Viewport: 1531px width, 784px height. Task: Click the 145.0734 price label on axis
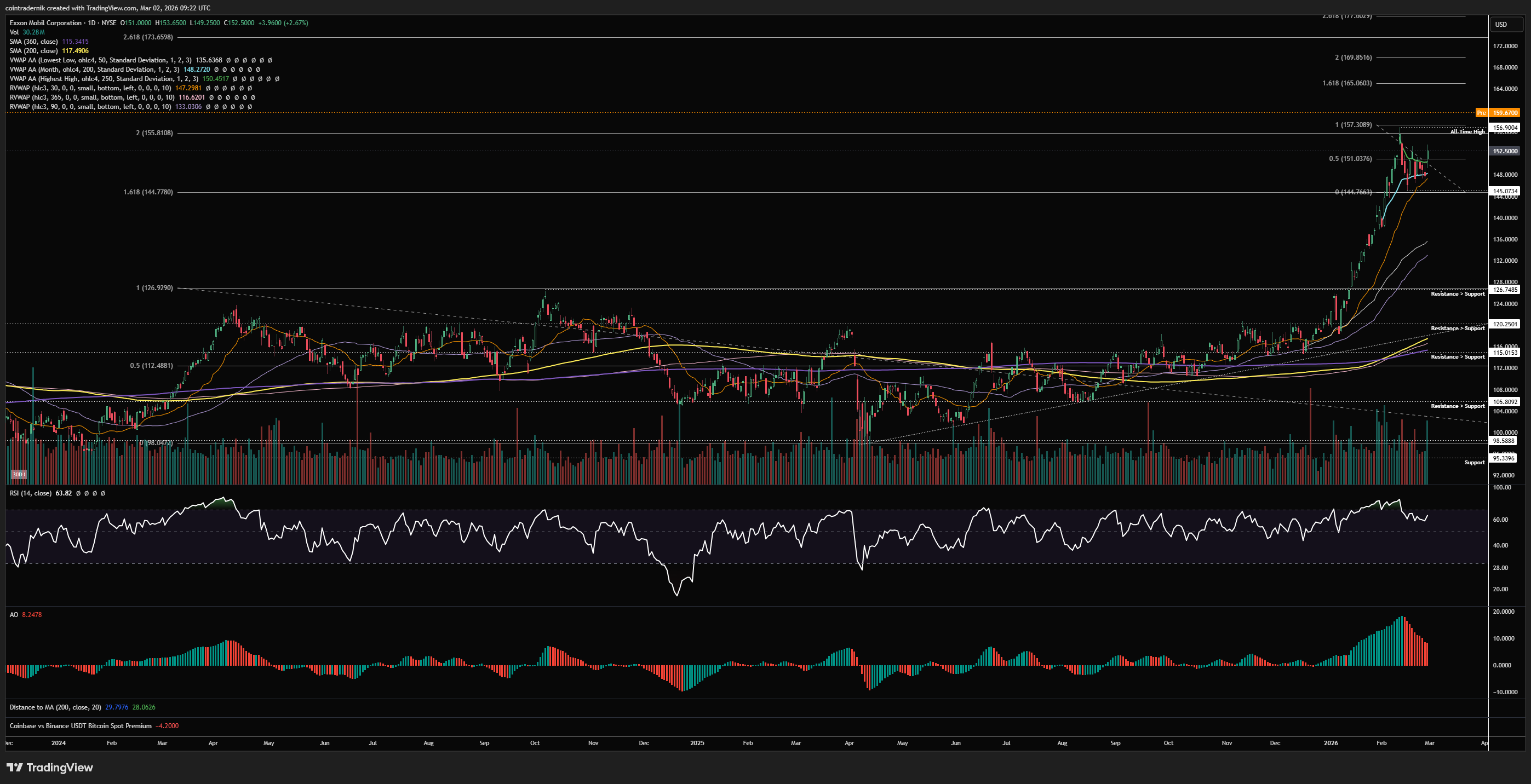pyautogui.click(x=1505, y=191)
